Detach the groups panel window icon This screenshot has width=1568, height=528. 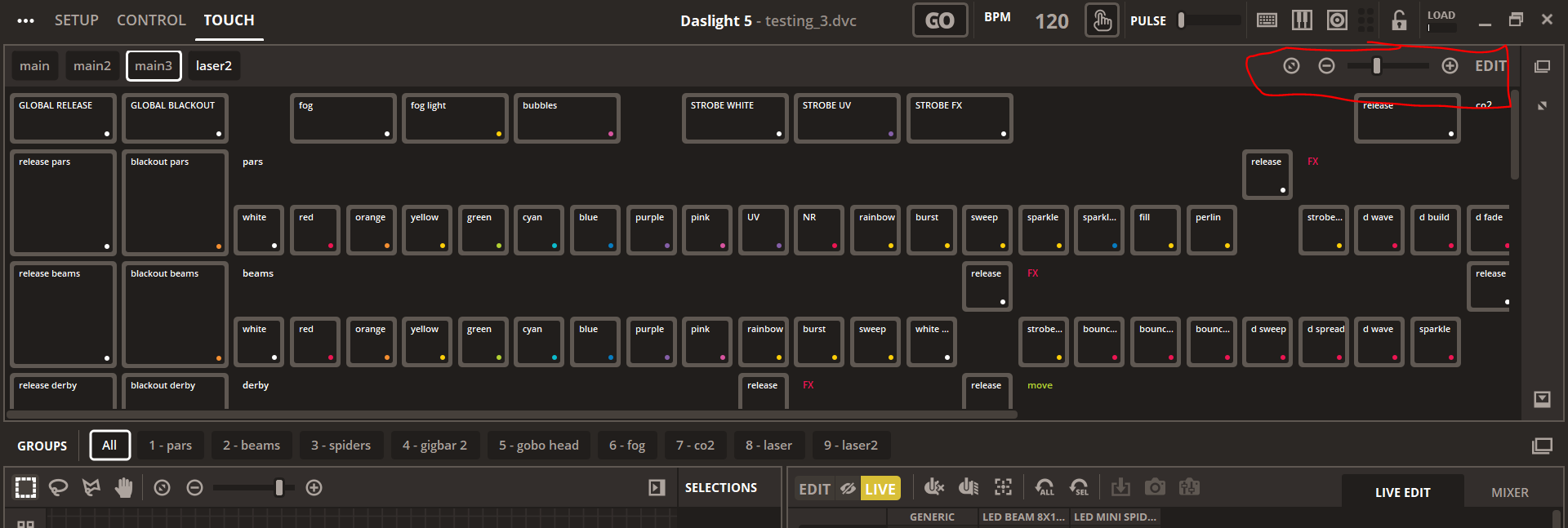1542,446
